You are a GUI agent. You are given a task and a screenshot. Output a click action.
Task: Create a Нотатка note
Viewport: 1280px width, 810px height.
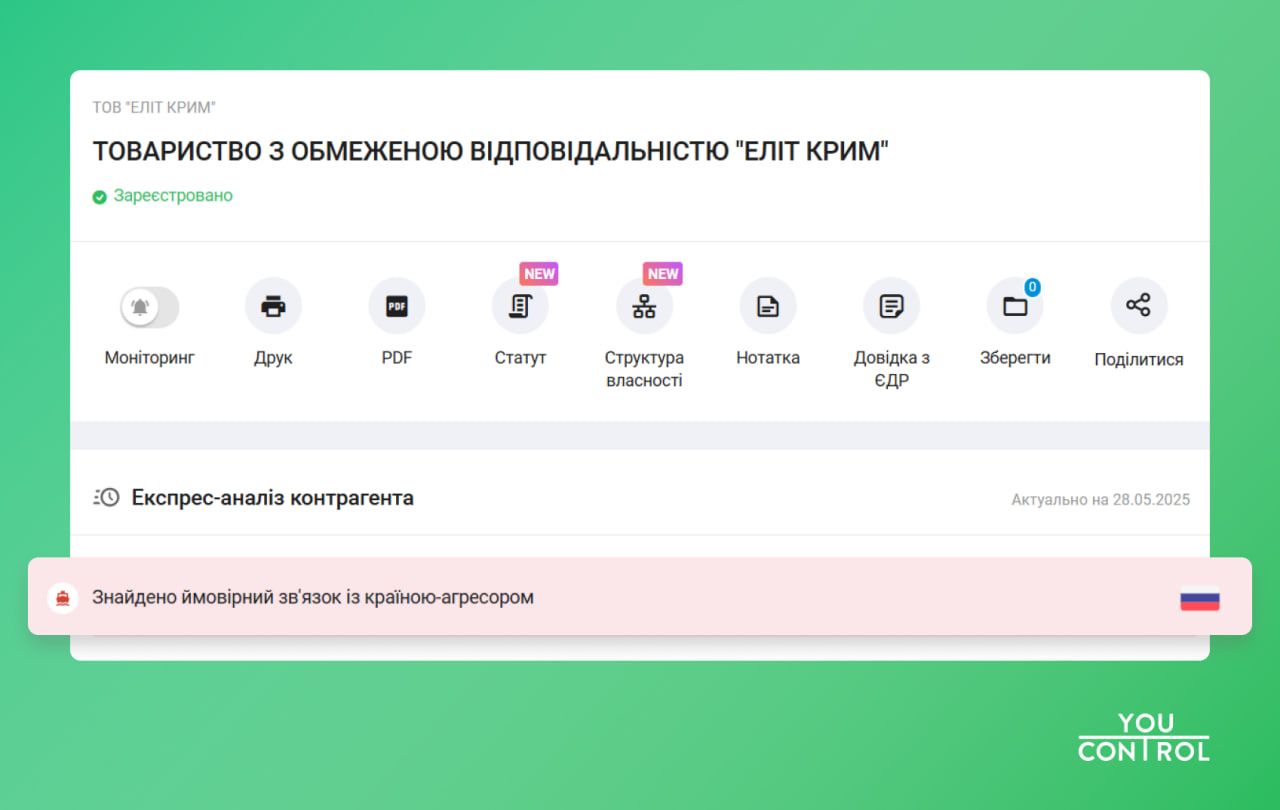coord(768,305)
